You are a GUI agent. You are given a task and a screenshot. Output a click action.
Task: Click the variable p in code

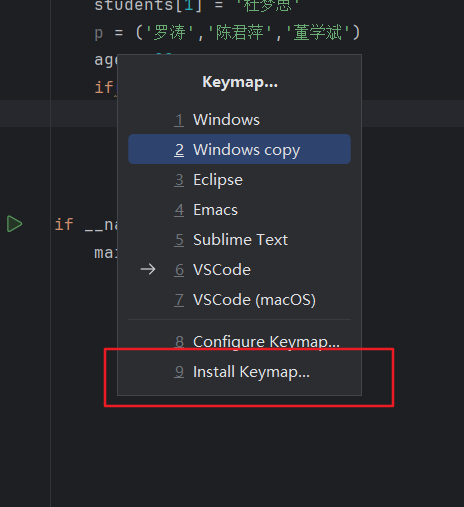coord(98,33)
